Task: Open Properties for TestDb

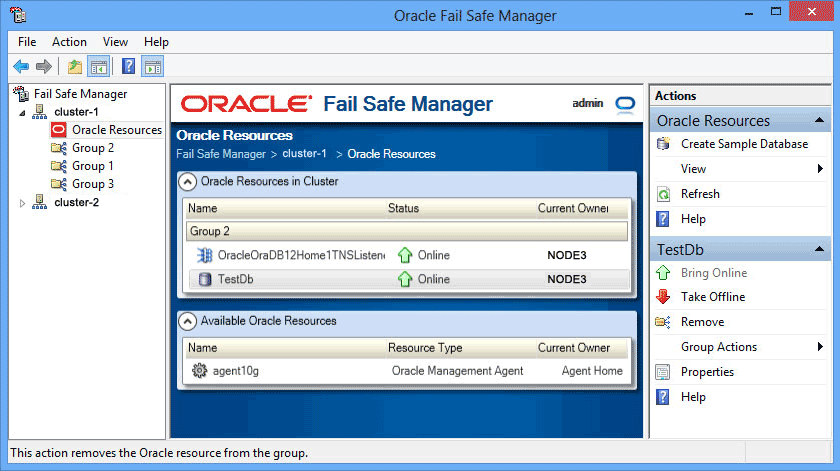Action: (707, 372)
